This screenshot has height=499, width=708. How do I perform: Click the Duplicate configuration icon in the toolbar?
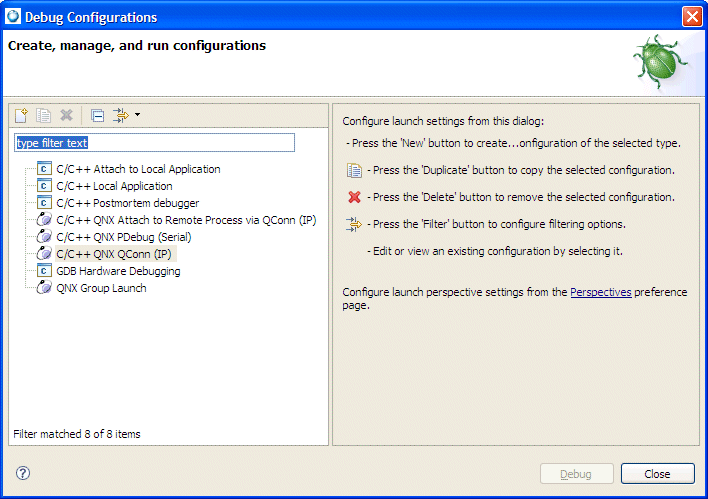43,115
